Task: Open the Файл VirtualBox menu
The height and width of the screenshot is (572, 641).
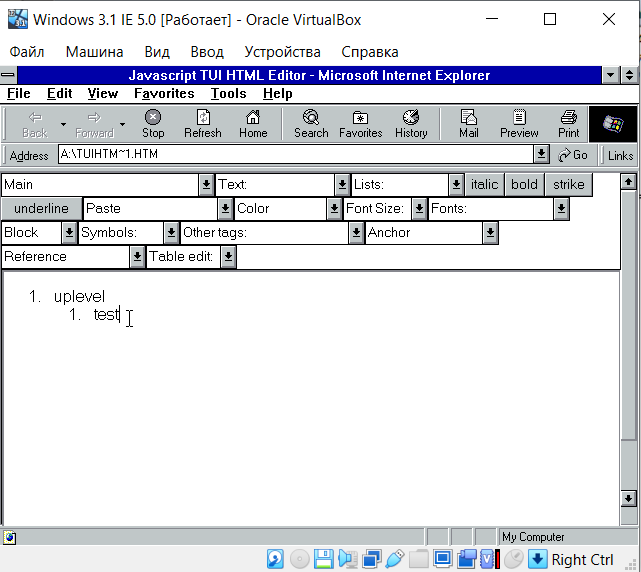Action: coord(27,52)
